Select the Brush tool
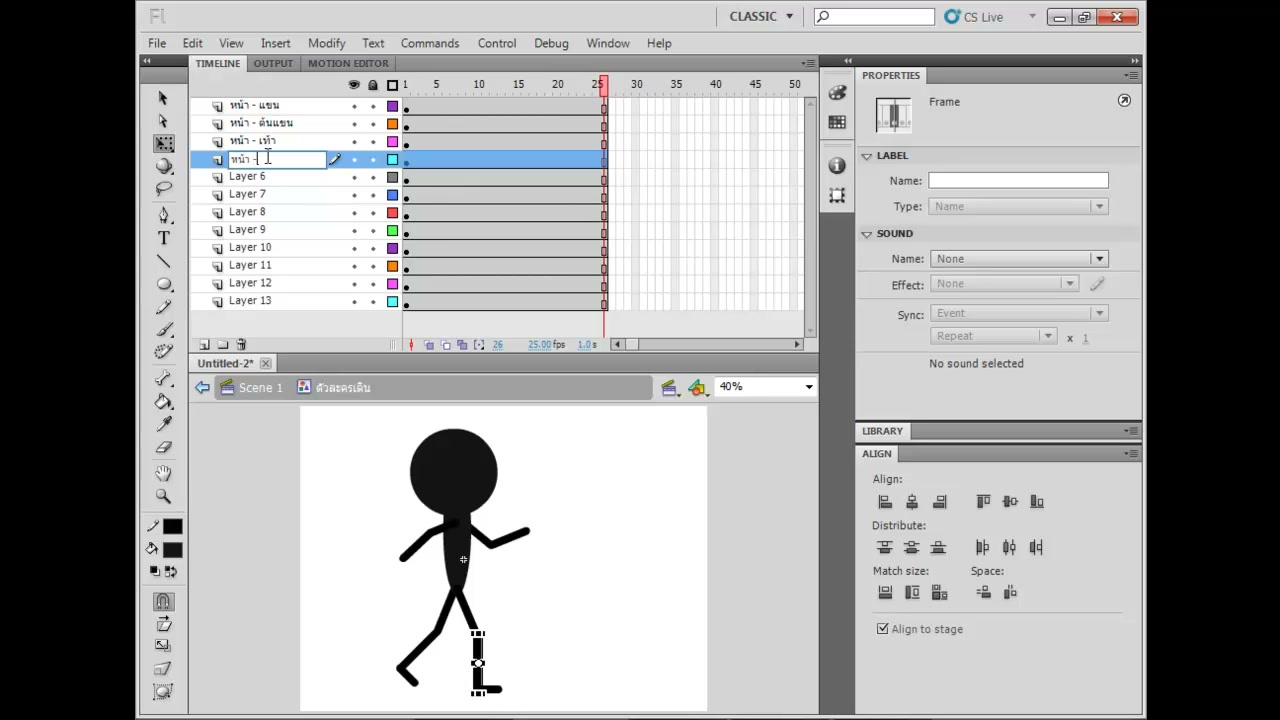Screen dimensions: 1280x720 [x=164, y=330]
